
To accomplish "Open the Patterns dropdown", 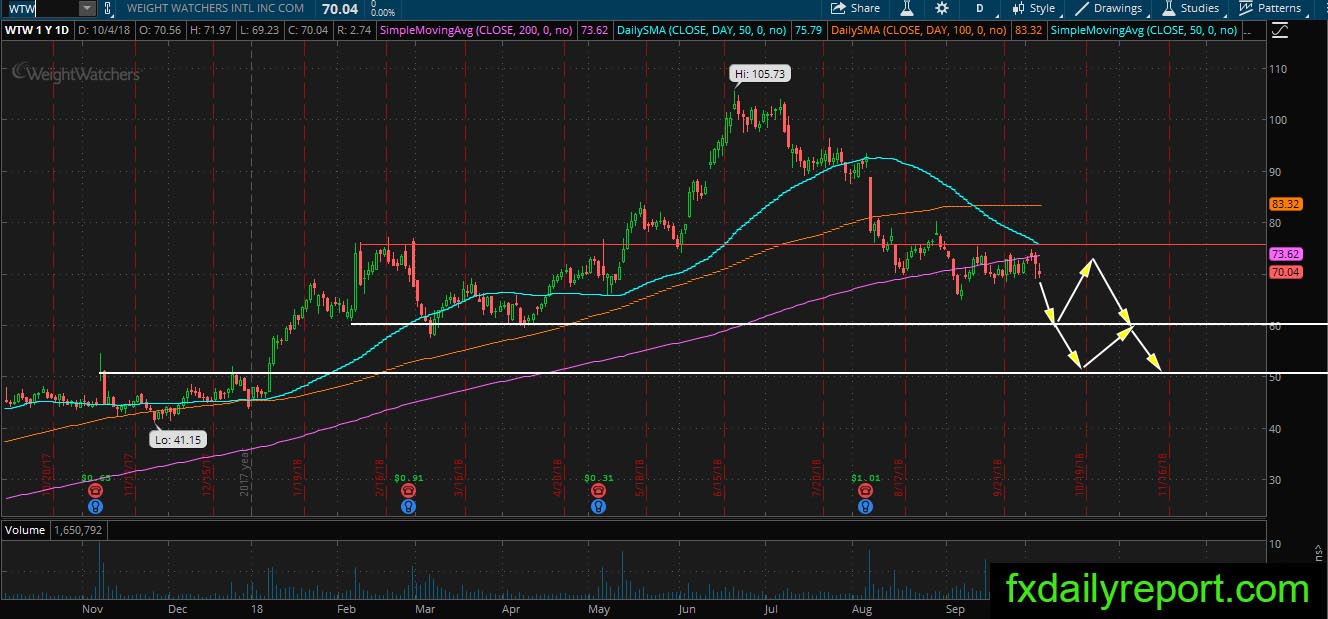I will coord(1270,8).
